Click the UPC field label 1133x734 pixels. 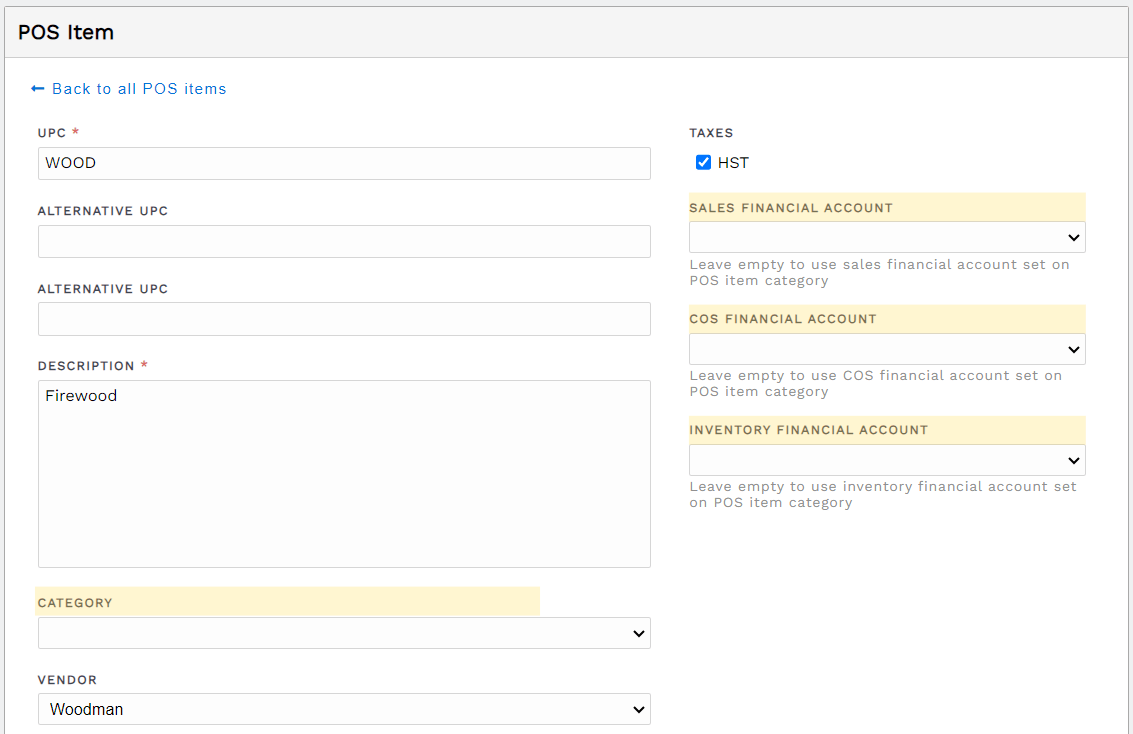(x=52, y=133)
